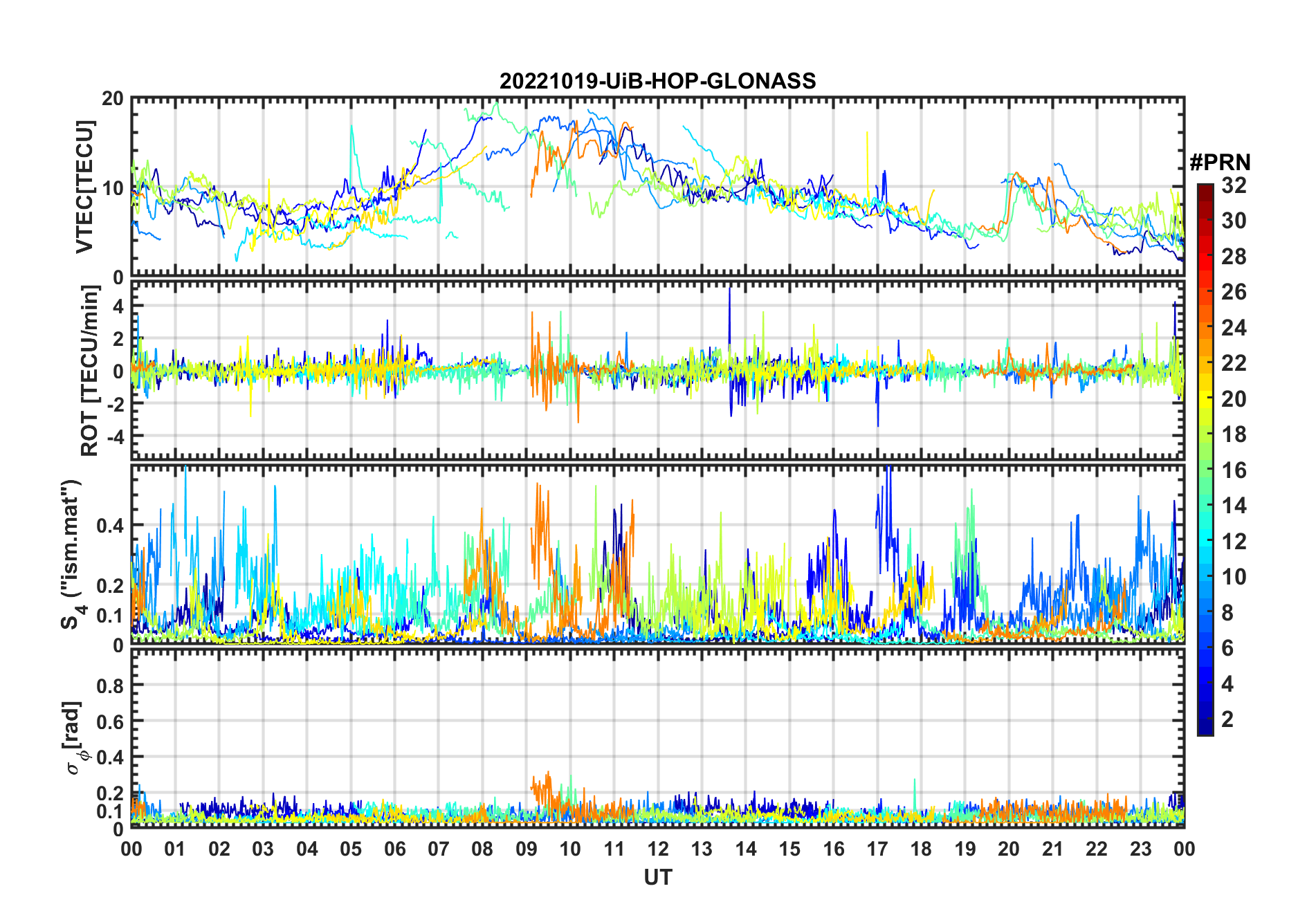
Task: Click colorbar tick label 24
Action: click(1234, 327)
